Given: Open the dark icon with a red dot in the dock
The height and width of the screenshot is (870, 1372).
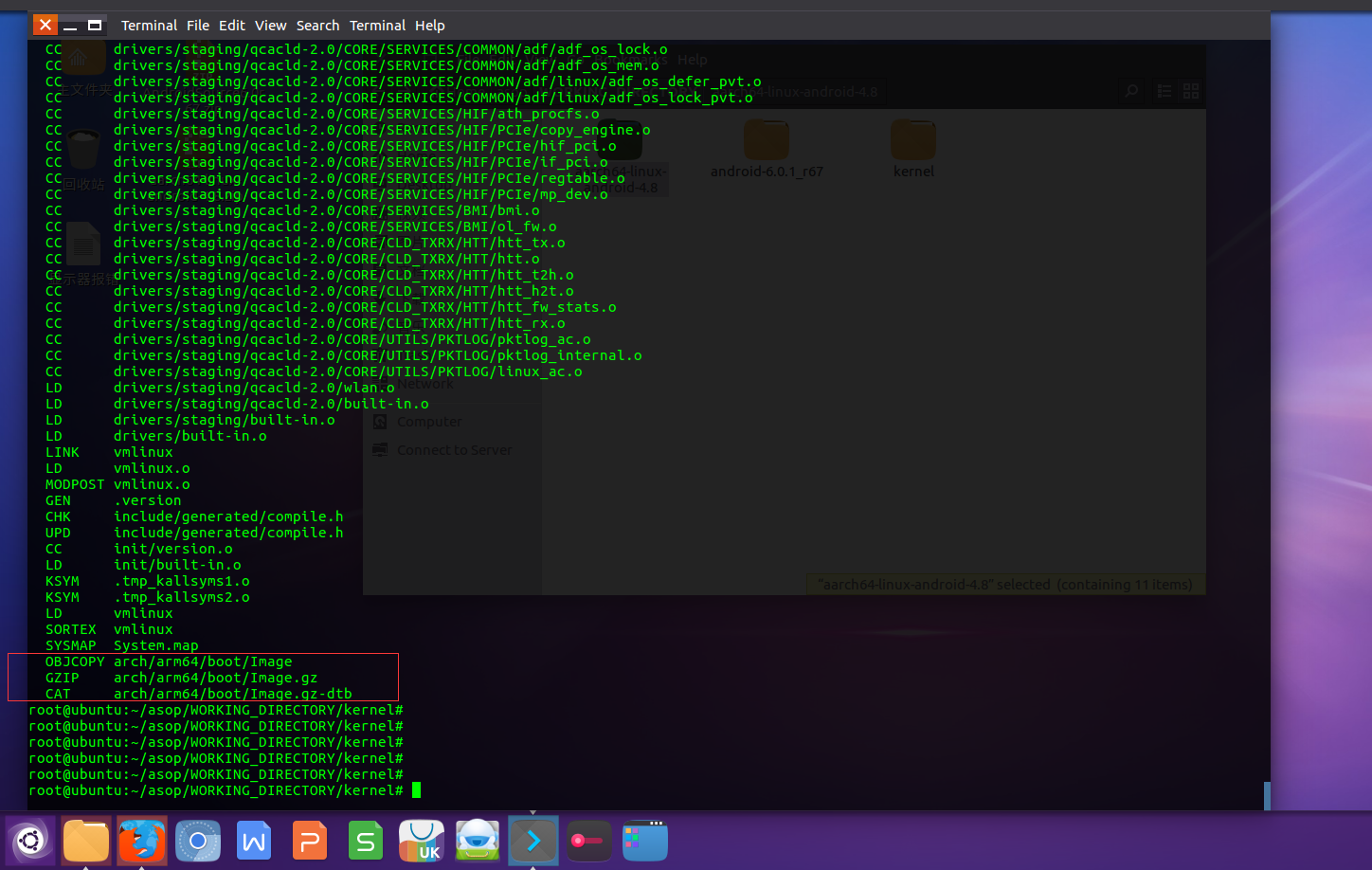Looking at the screenshot, I should click(x=589, y=841).
